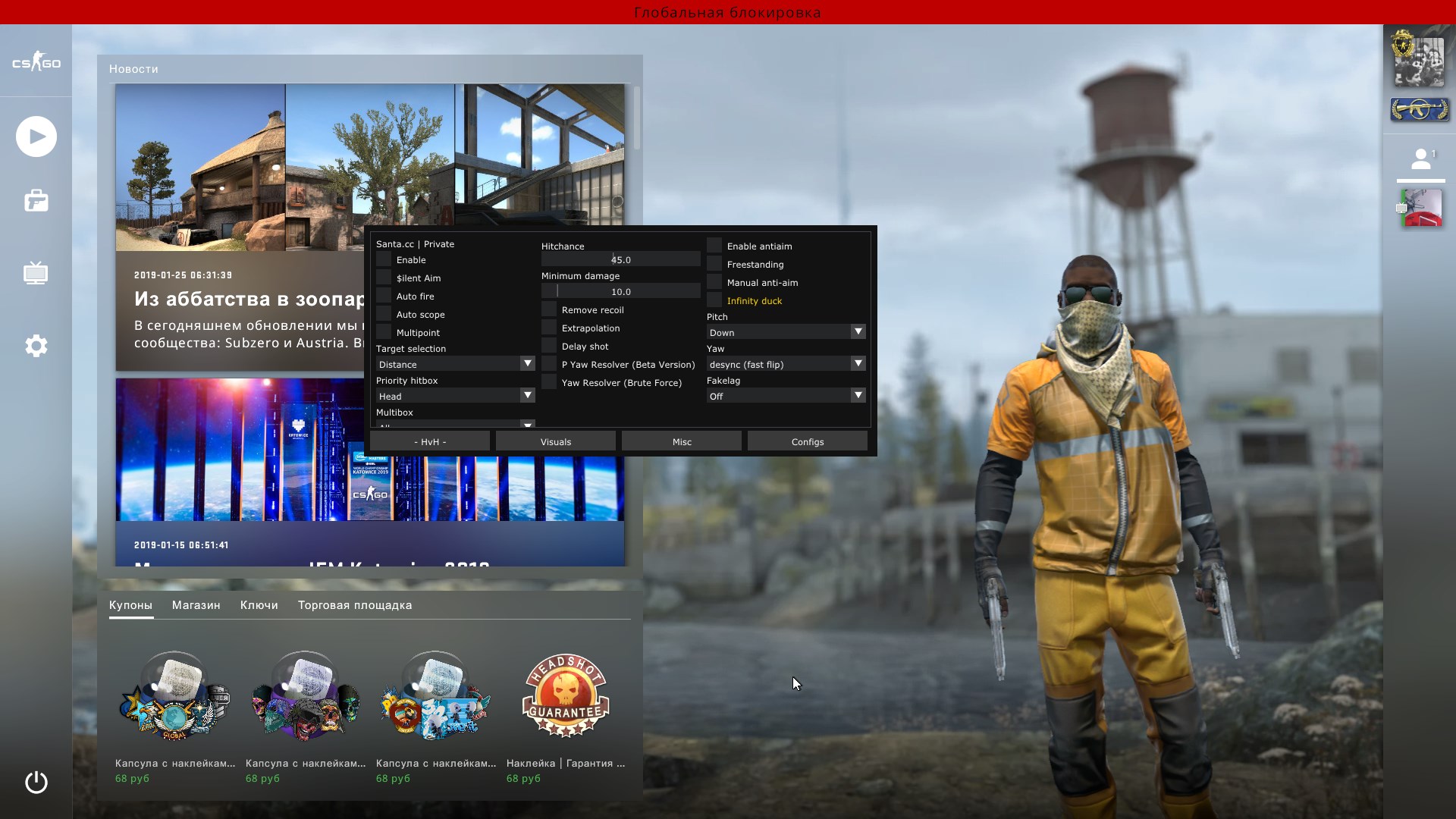Check the Enable antiaim box
This screenshot has width=1456, height=819.
(714, 246)
